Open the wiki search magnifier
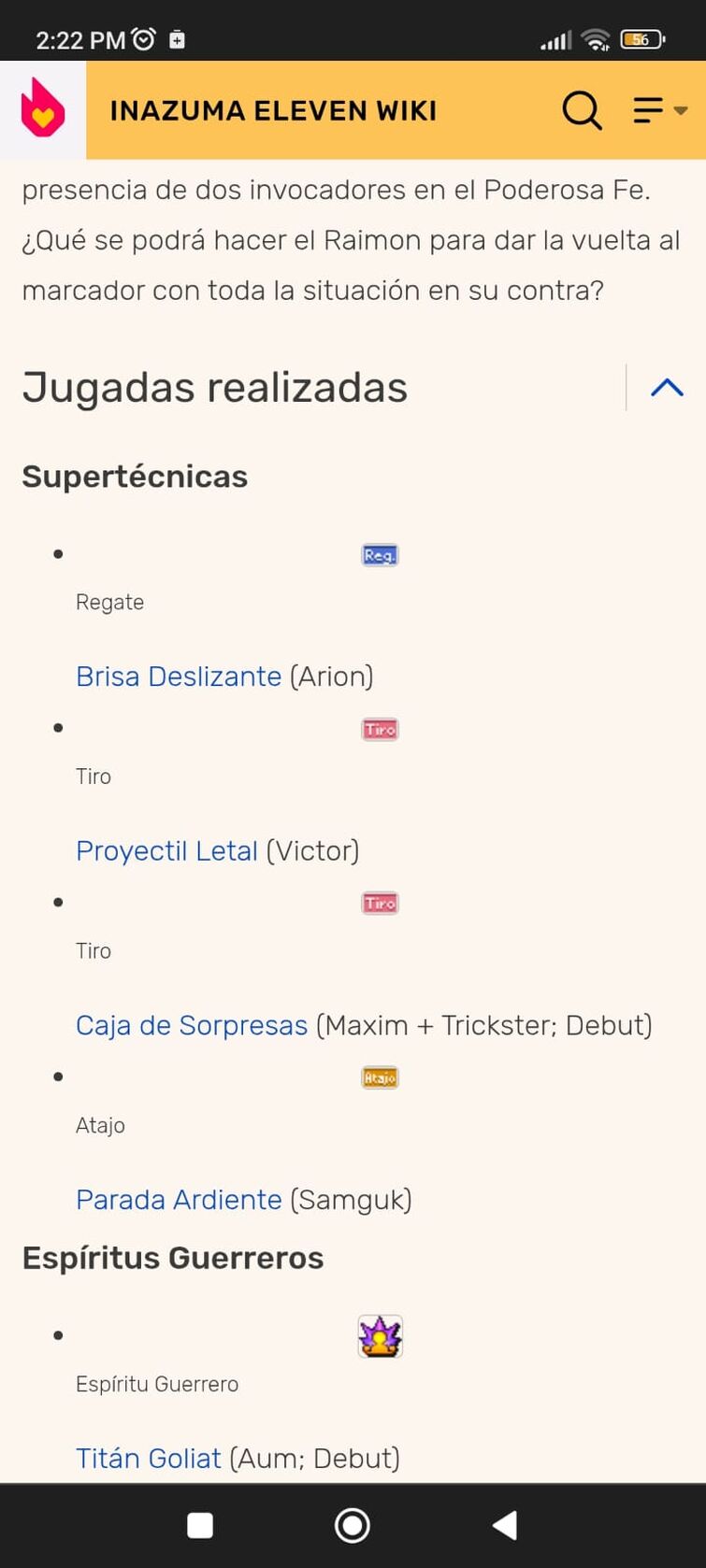The width and height of the screenshot is (706, 1568). (x=582, y=110)
